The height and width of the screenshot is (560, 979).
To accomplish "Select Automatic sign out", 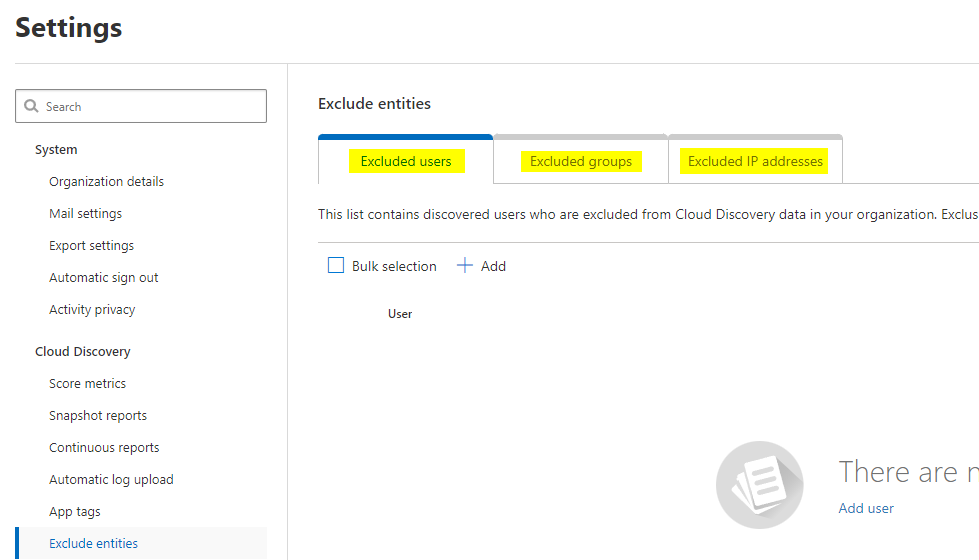I will point(104,277).
